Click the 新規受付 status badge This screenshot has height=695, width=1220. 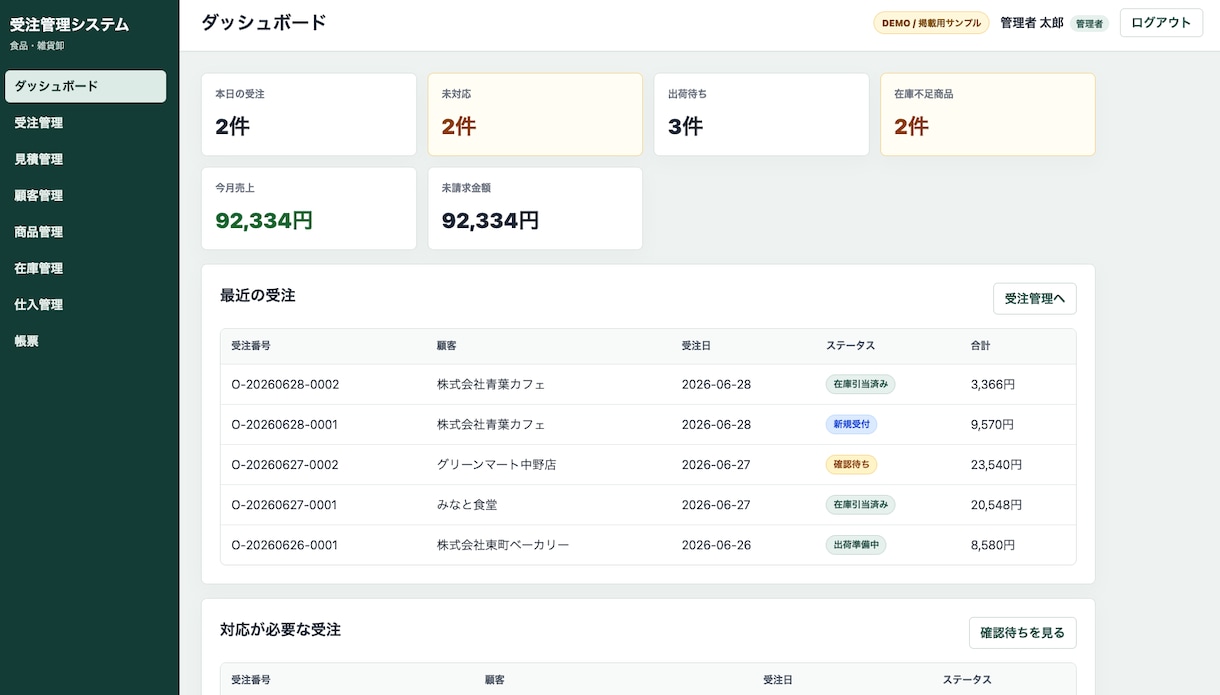coord(851,424)
